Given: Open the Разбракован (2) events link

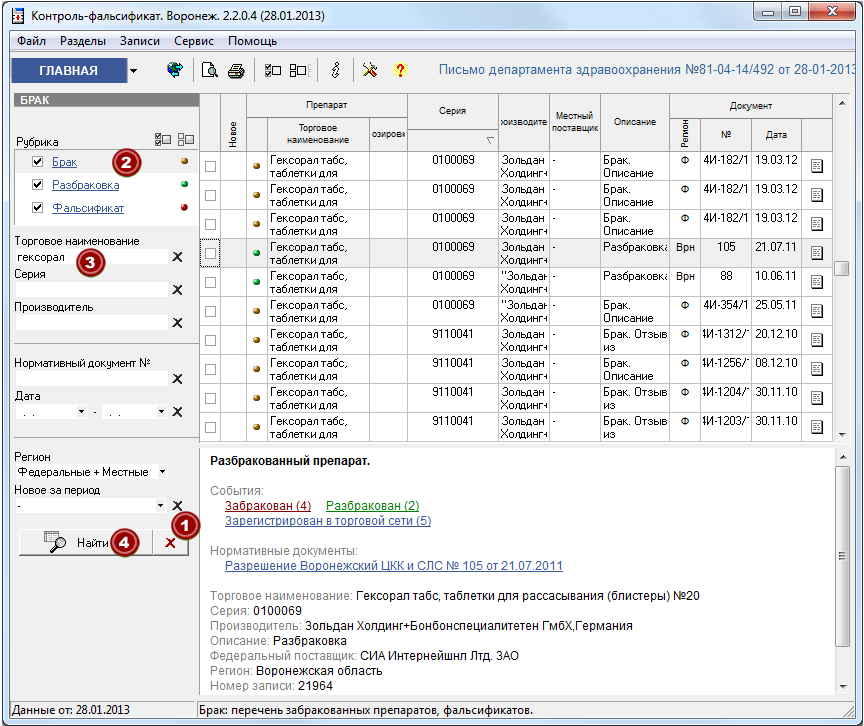Looking at the screenshot, I should pos(372,506).
